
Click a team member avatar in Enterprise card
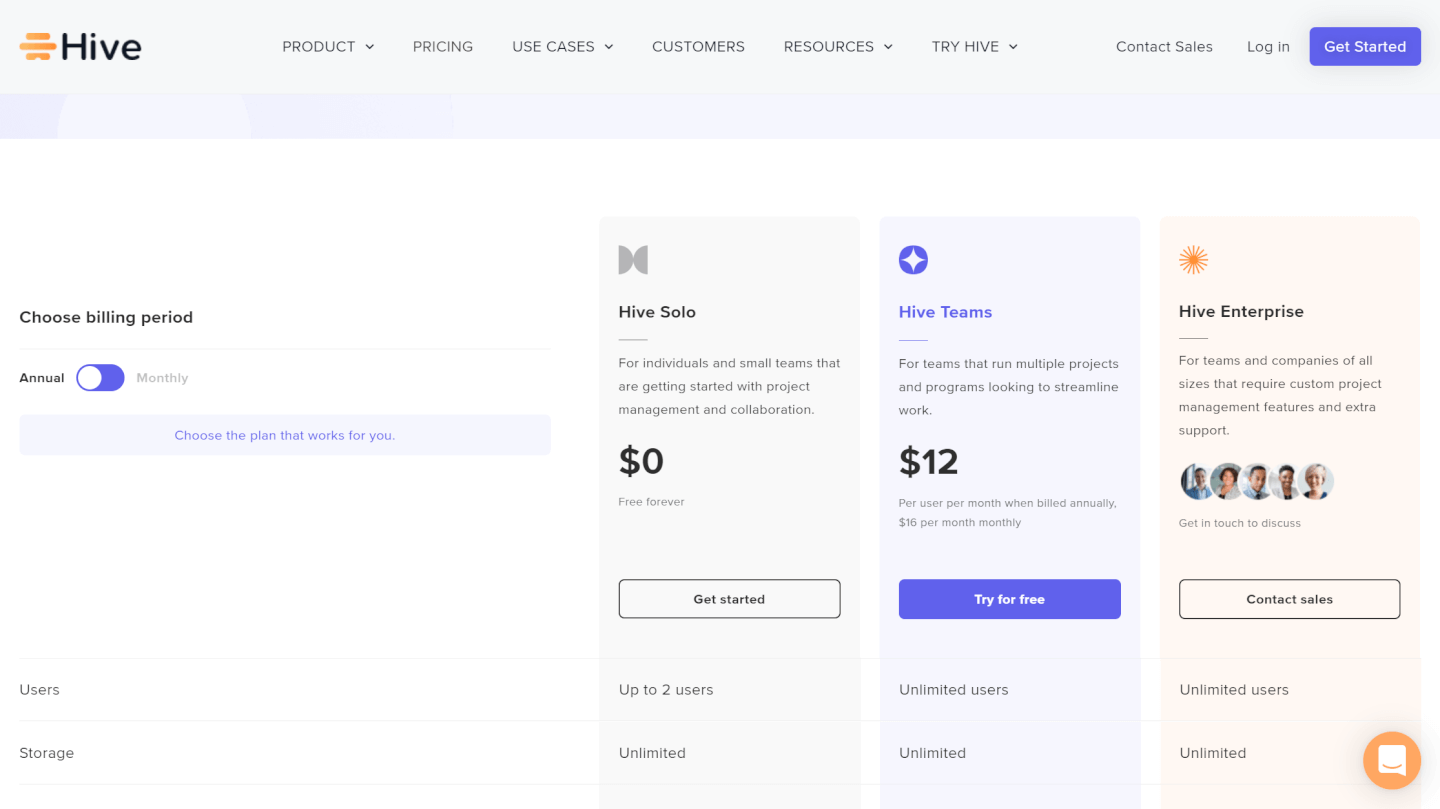pos(1256,481)
